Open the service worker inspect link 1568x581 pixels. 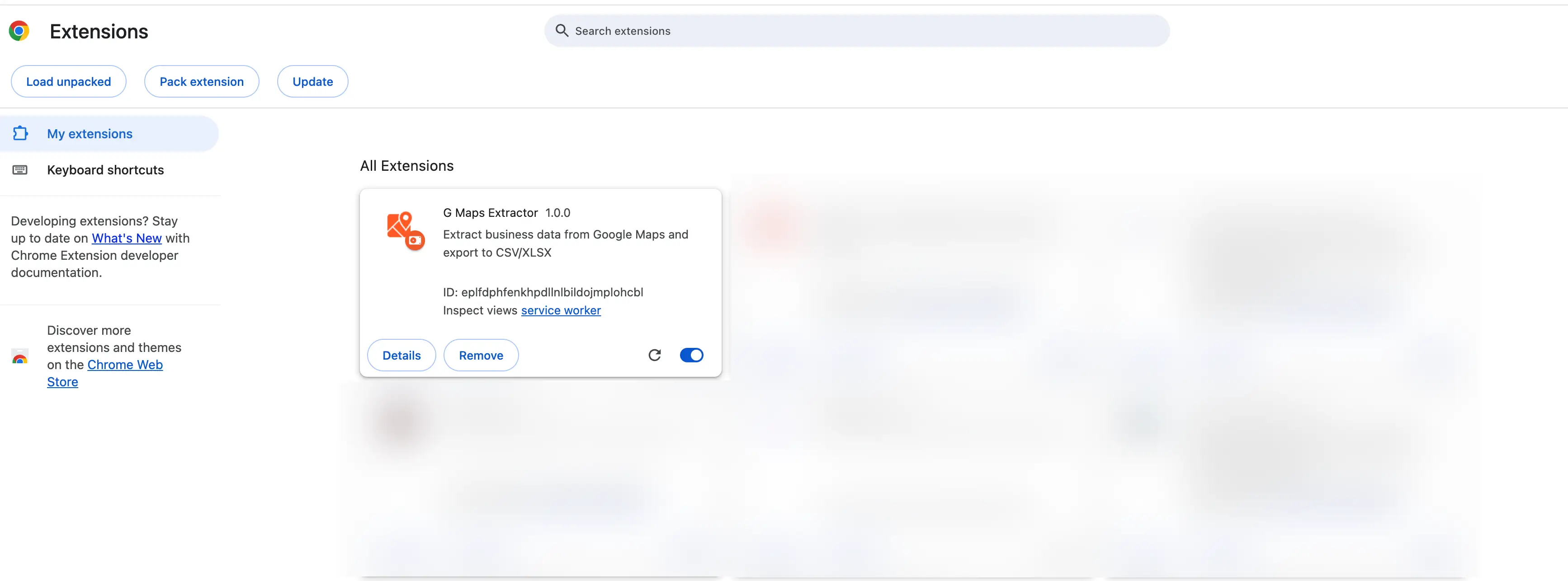(561, 310)
